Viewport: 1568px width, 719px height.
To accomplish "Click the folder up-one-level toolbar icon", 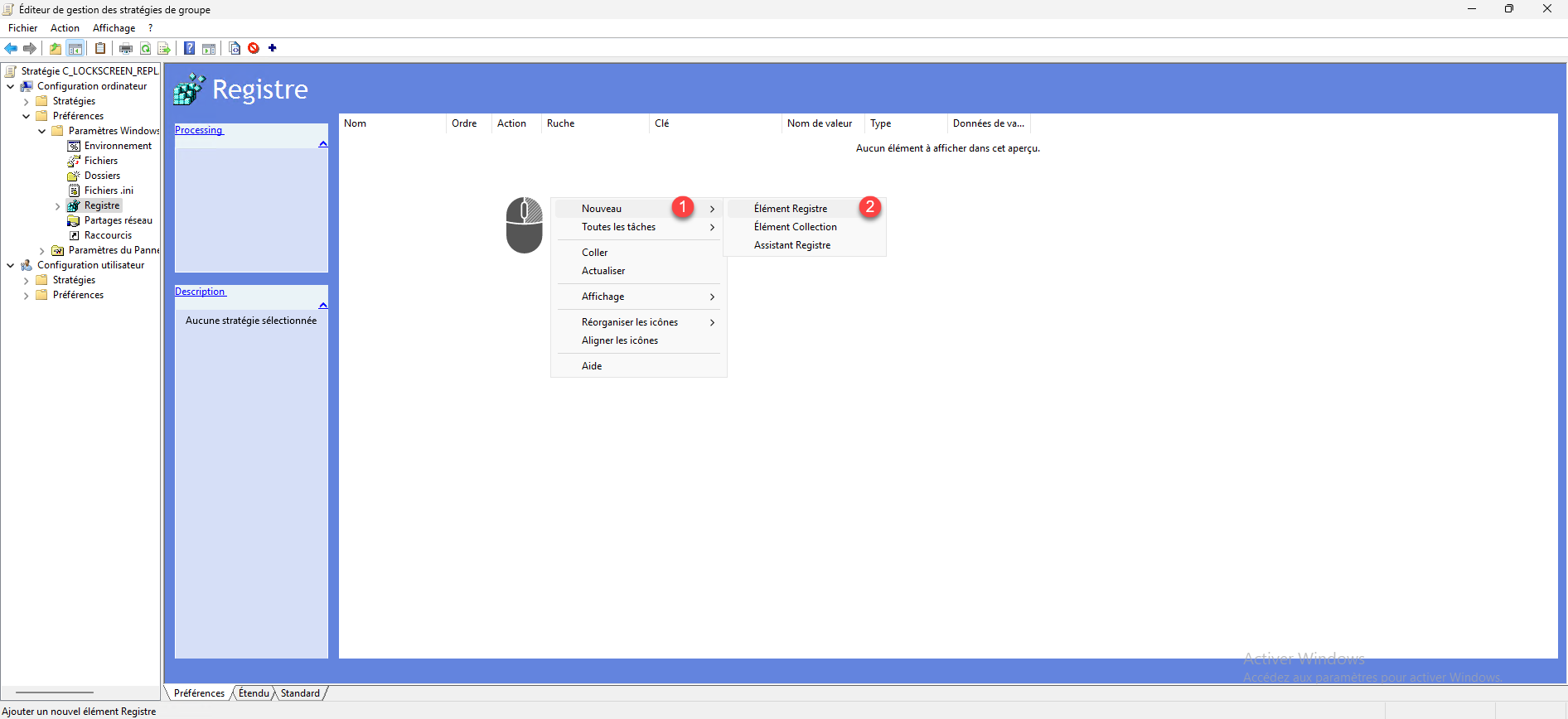I will 56,48.
